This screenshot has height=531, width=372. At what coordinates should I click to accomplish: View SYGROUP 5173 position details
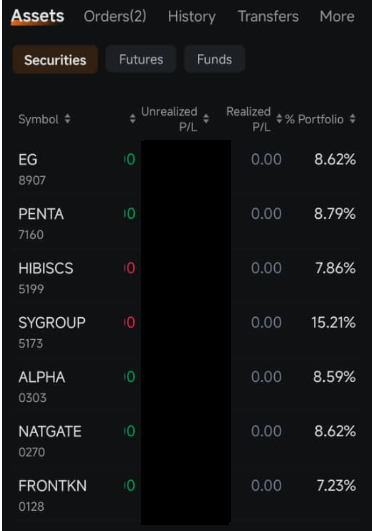187,332
